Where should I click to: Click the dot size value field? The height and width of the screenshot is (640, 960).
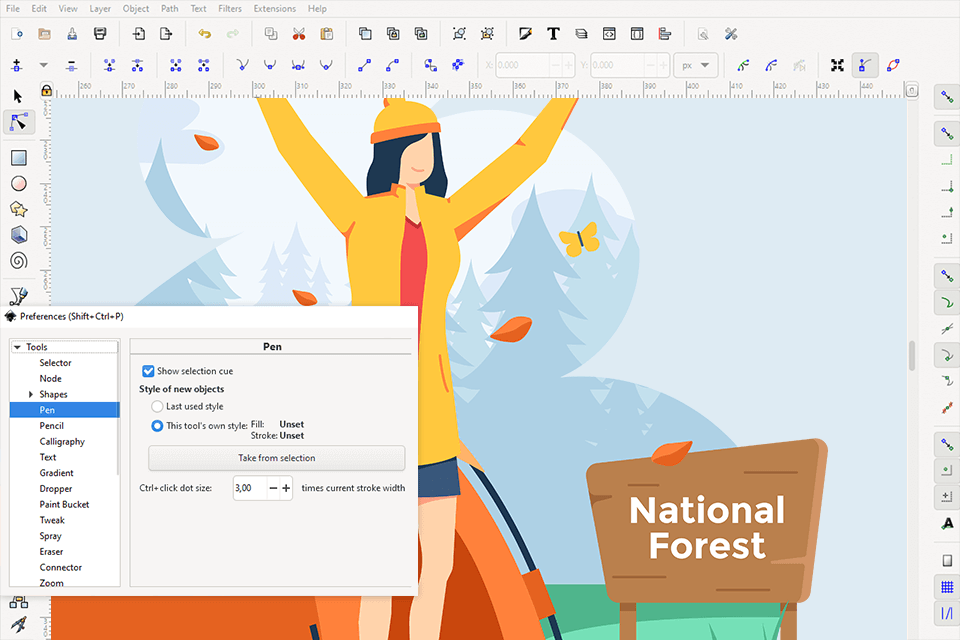250,488
